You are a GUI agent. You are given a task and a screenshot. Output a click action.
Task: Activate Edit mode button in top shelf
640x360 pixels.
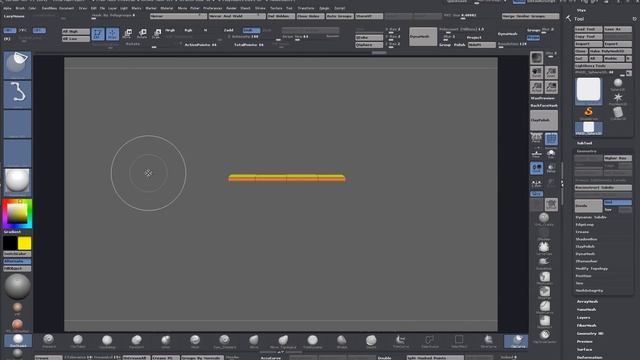[98, 34]
